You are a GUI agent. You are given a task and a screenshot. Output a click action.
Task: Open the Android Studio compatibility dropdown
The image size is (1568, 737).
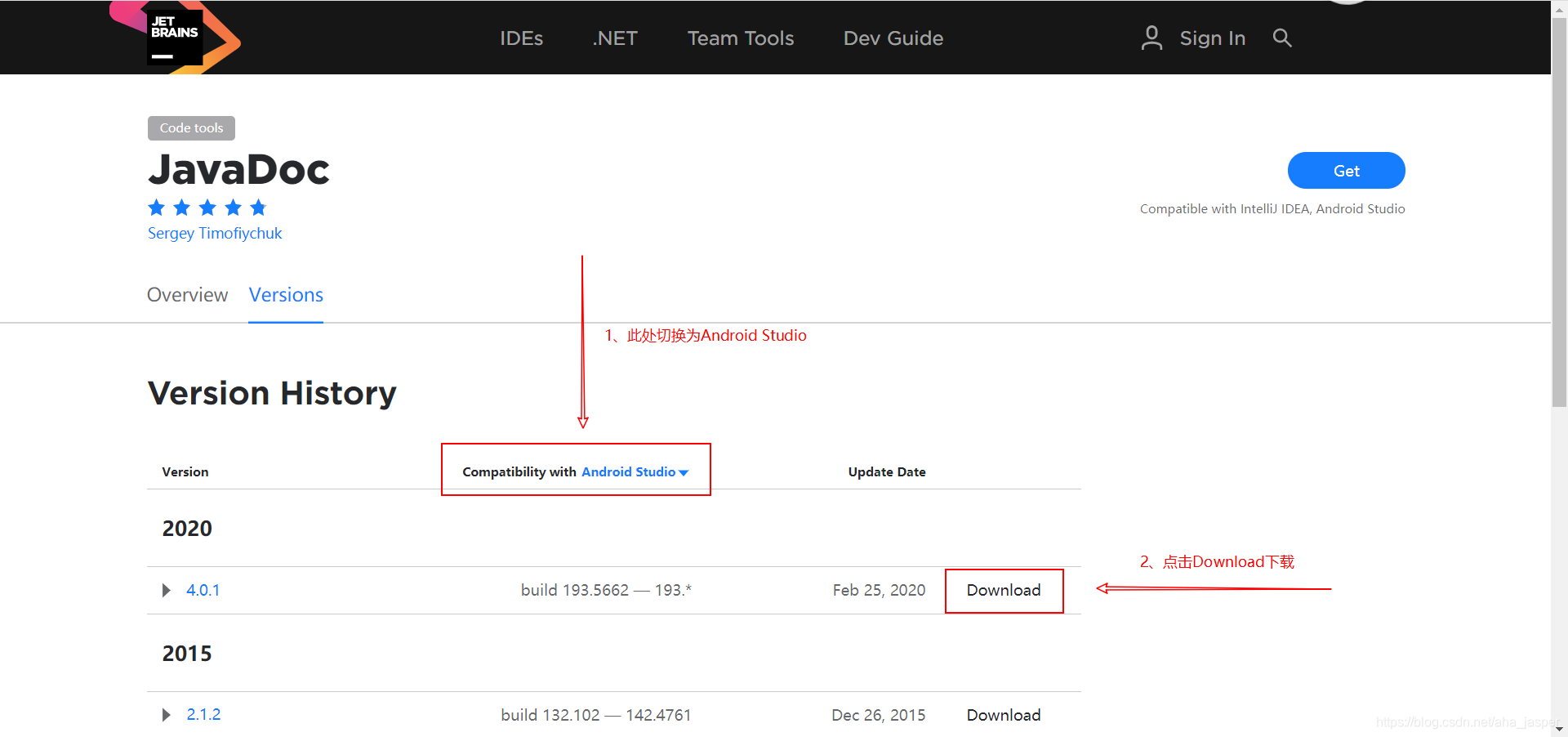(635, 472)
